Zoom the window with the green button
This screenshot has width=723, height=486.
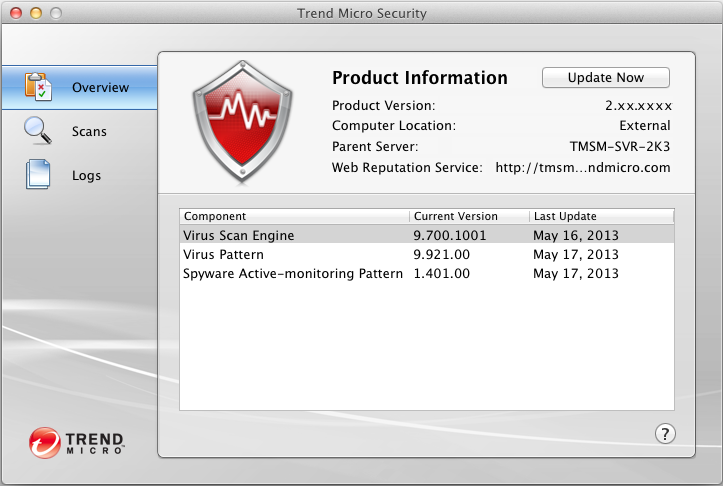pos(56,14)
